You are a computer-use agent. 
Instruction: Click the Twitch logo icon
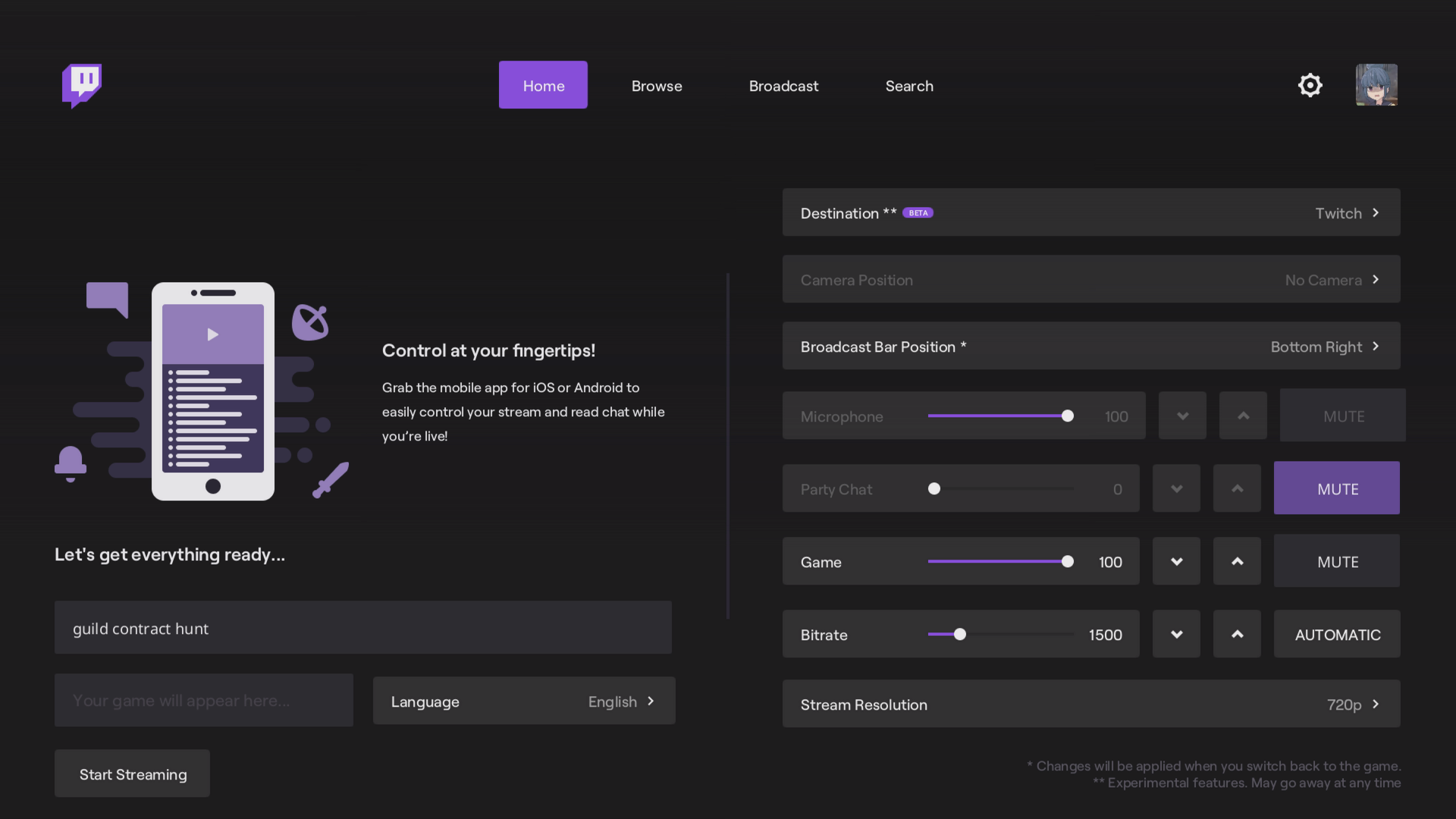click(x=82, y=85)
